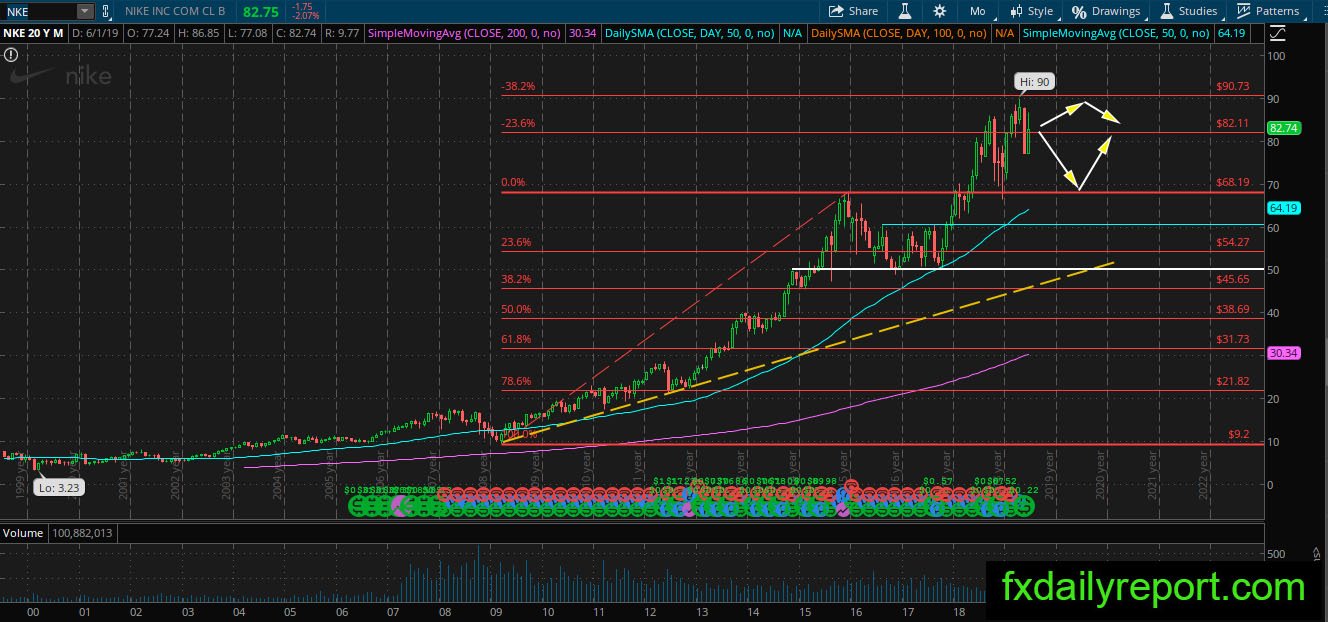Click the Hi: 90 price bubble
Screen dimensions: 1328x622
pyautogui.click(x=1035, y=82)
